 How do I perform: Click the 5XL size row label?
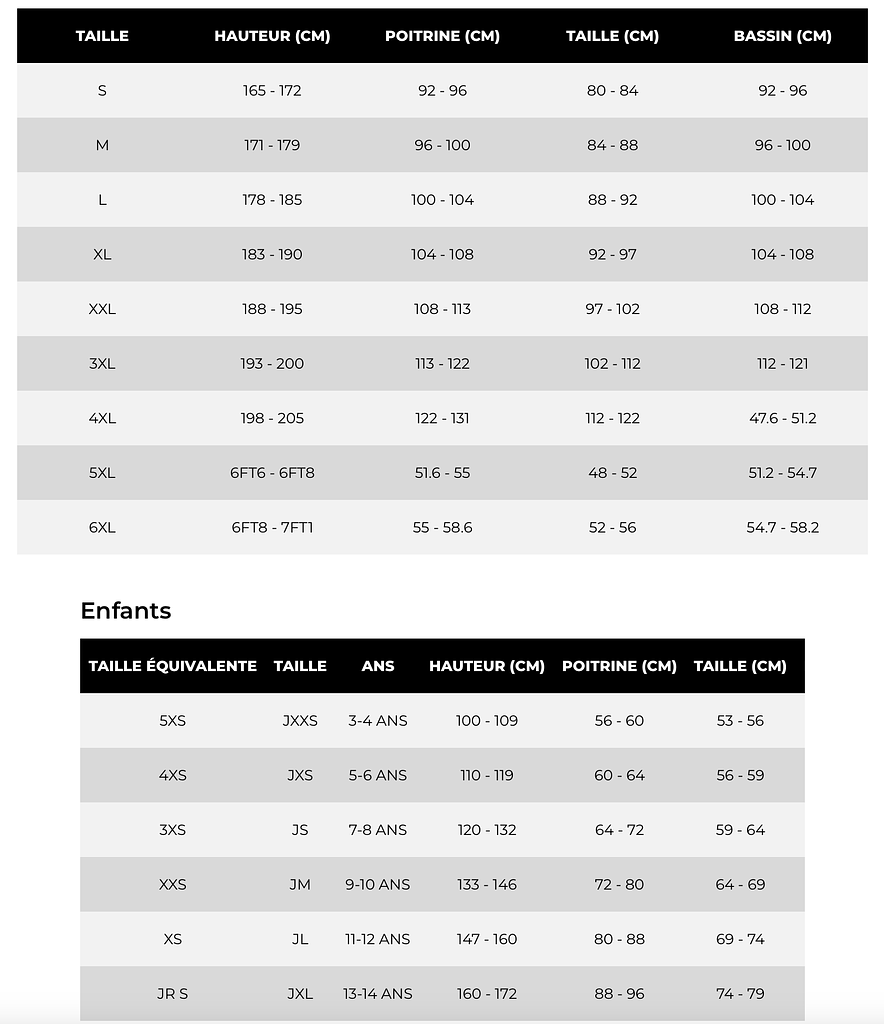[102, 473]
